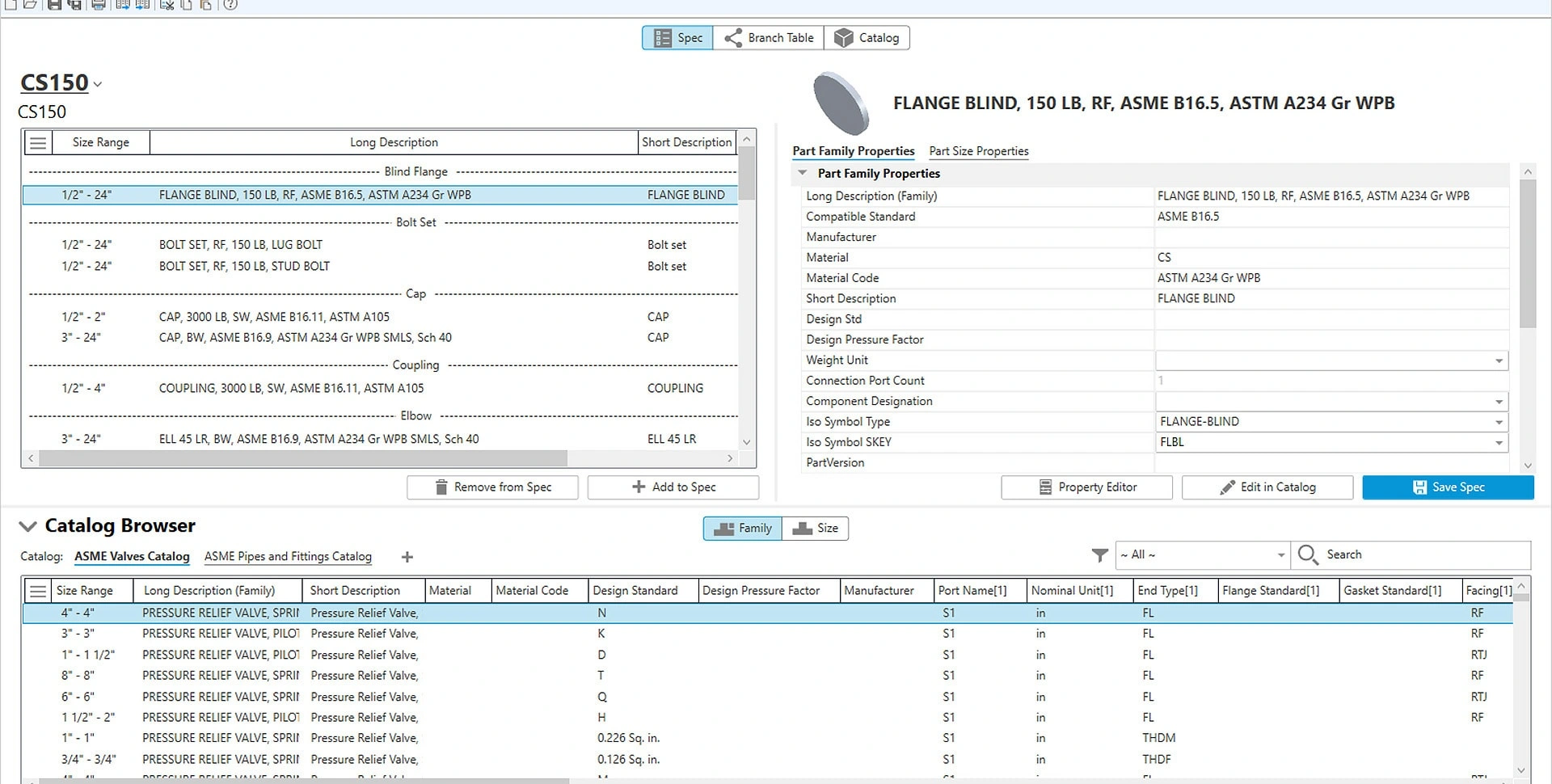Collapse the Catalog Browser panel
This screenshot has width=1552, height=784.
(28, 526)
